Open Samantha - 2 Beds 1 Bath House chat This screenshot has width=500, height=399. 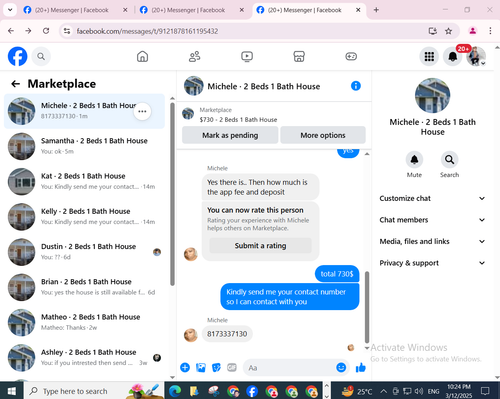coord(84,146)
